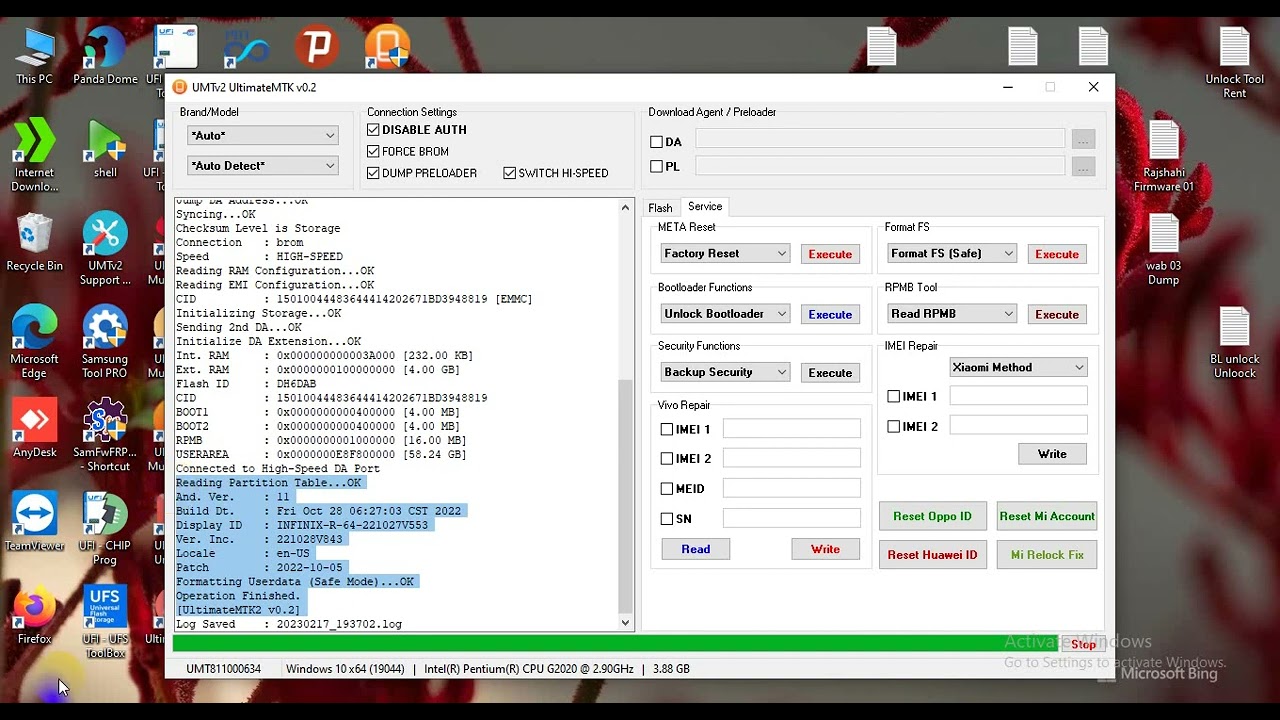1280x720 pixels.
Task: Open the orange phone shield desktop shortcut
Action: 387,47
